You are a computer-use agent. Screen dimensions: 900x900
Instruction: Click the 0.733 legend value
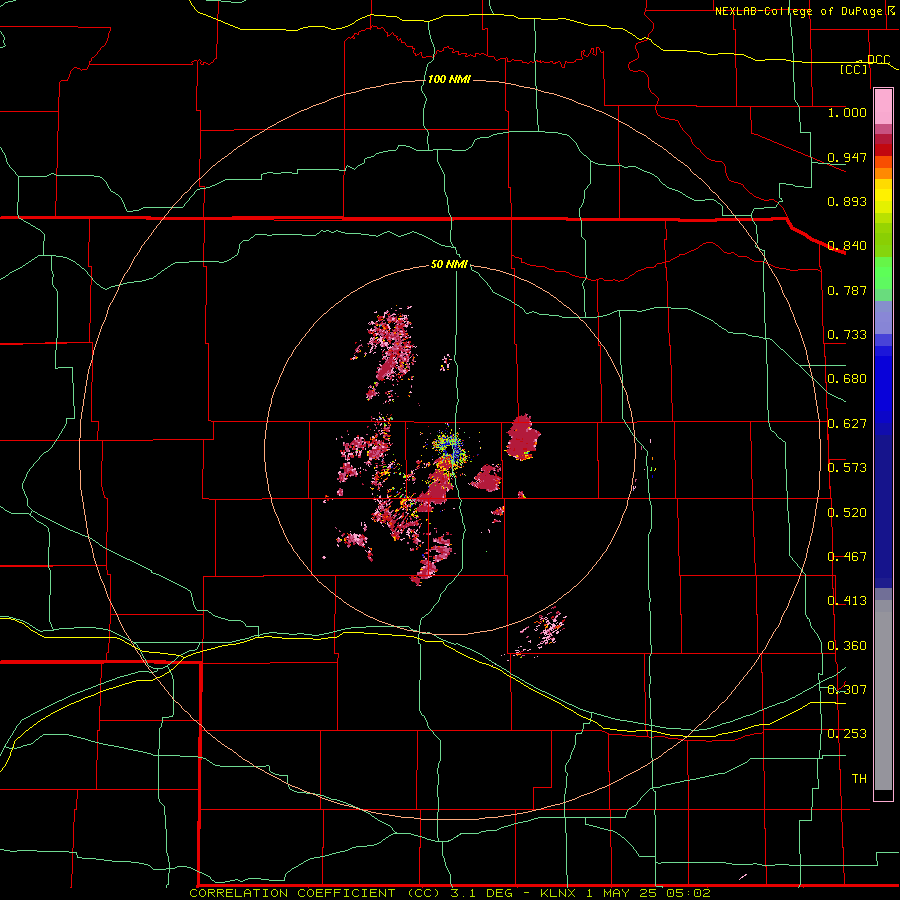(847, 334)
